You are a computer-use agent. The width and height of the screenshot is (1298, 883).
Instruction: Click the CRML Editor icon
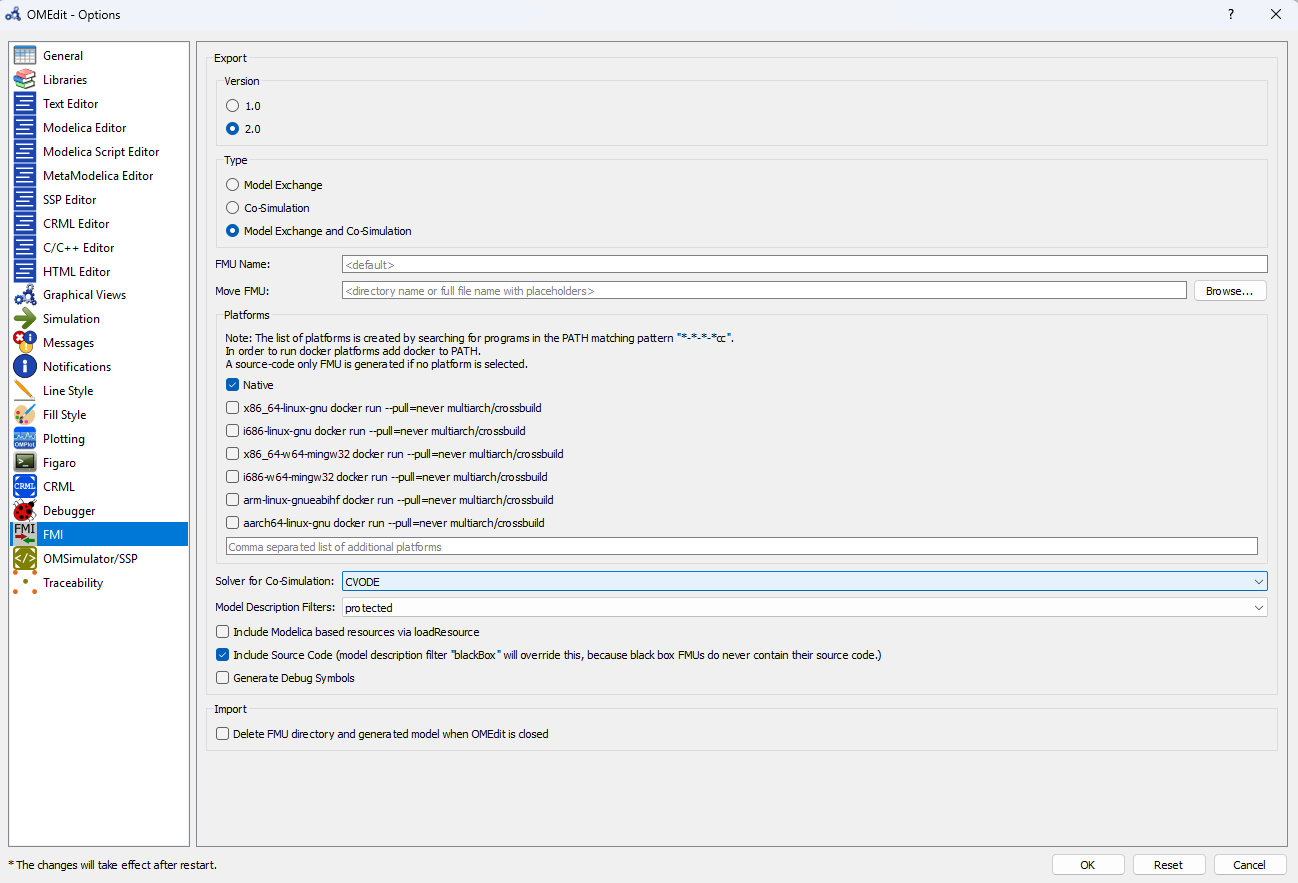[25, 224]
